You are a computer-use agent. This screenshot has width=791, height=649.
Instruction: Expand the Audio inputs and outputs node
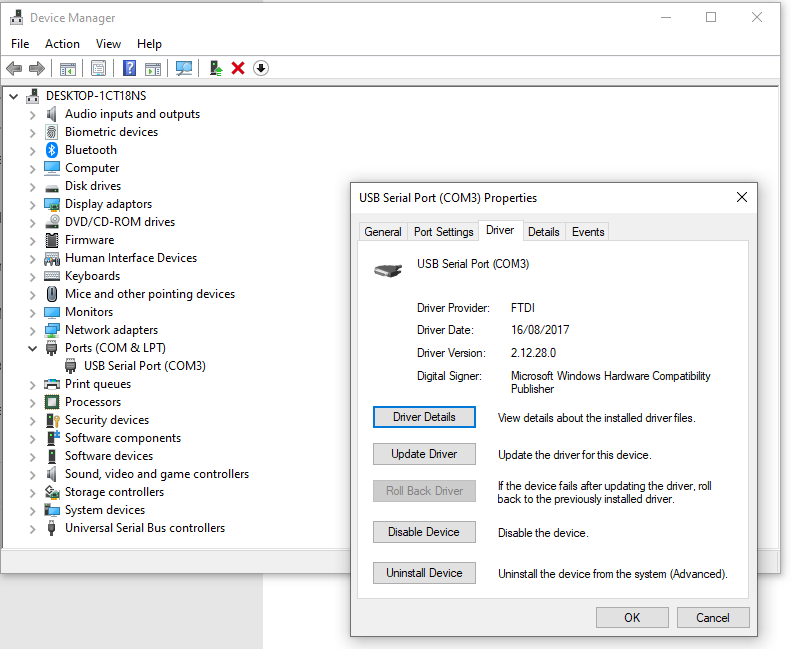pos(33,114)
